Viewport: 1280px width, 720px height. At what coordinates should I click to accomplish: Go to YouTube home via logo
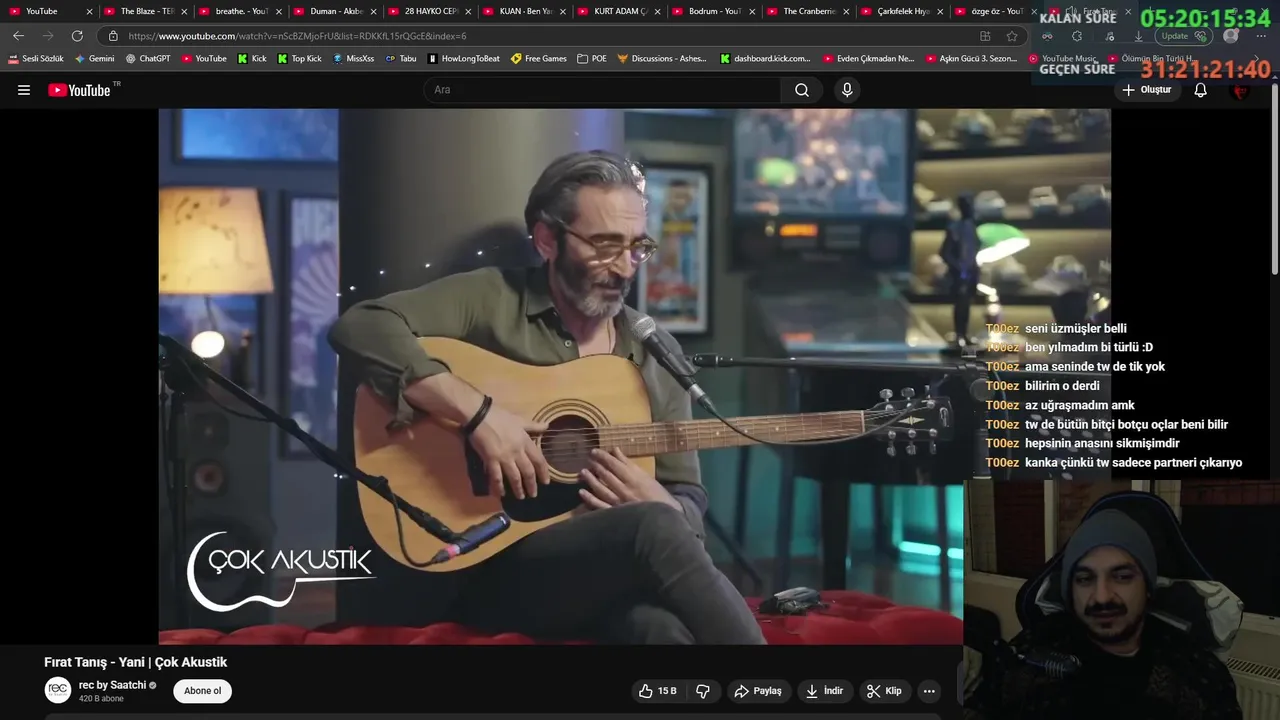(78, 90)
